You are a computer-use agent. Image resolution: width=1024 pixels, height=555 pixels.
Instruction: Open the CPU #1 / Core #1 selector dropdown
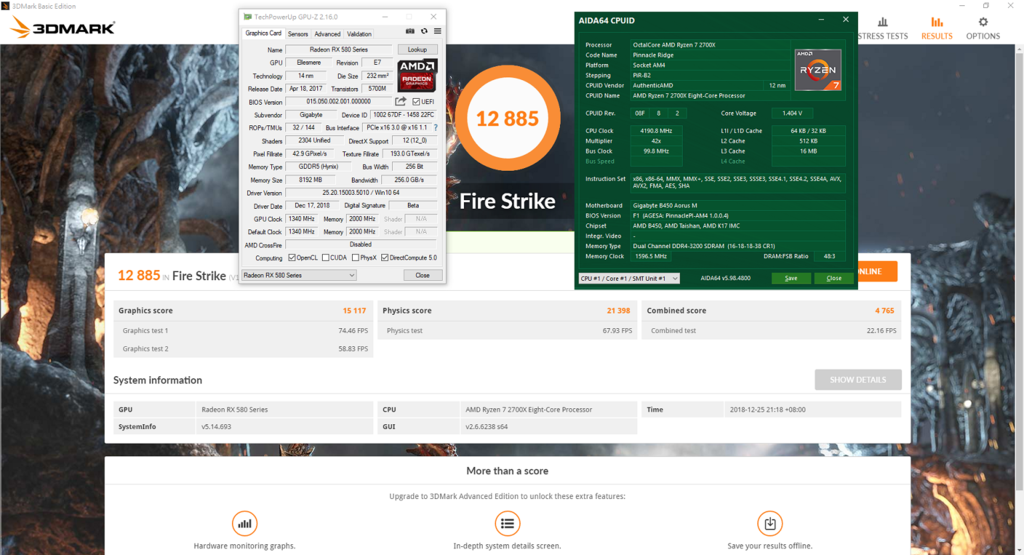(629, 278)
